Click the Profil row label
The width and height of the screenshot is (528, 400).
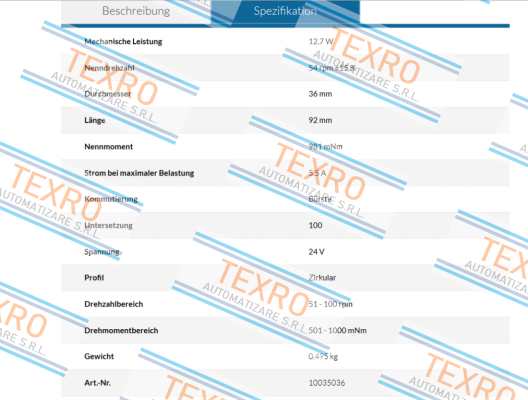pyautogui.click(x=94, y=278)
